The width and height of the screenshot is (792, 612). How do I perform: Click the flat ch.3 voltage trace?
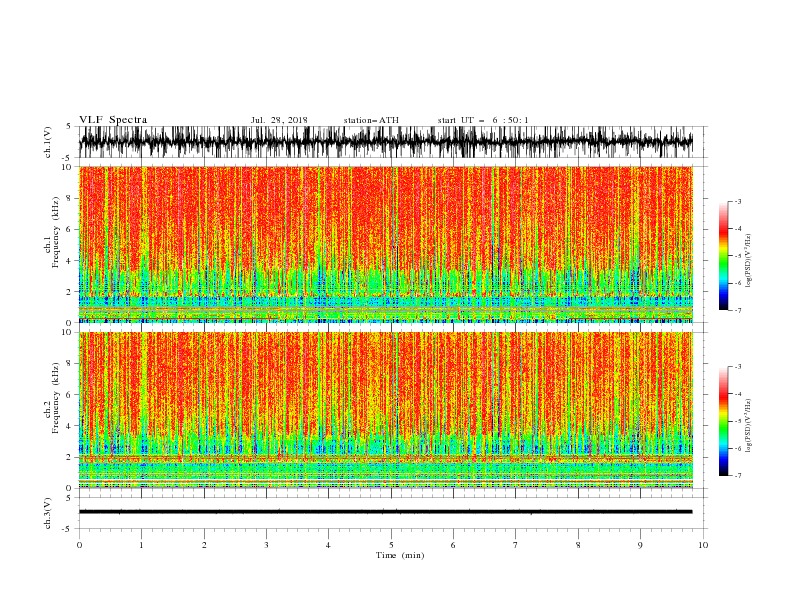tap(386, 512)
